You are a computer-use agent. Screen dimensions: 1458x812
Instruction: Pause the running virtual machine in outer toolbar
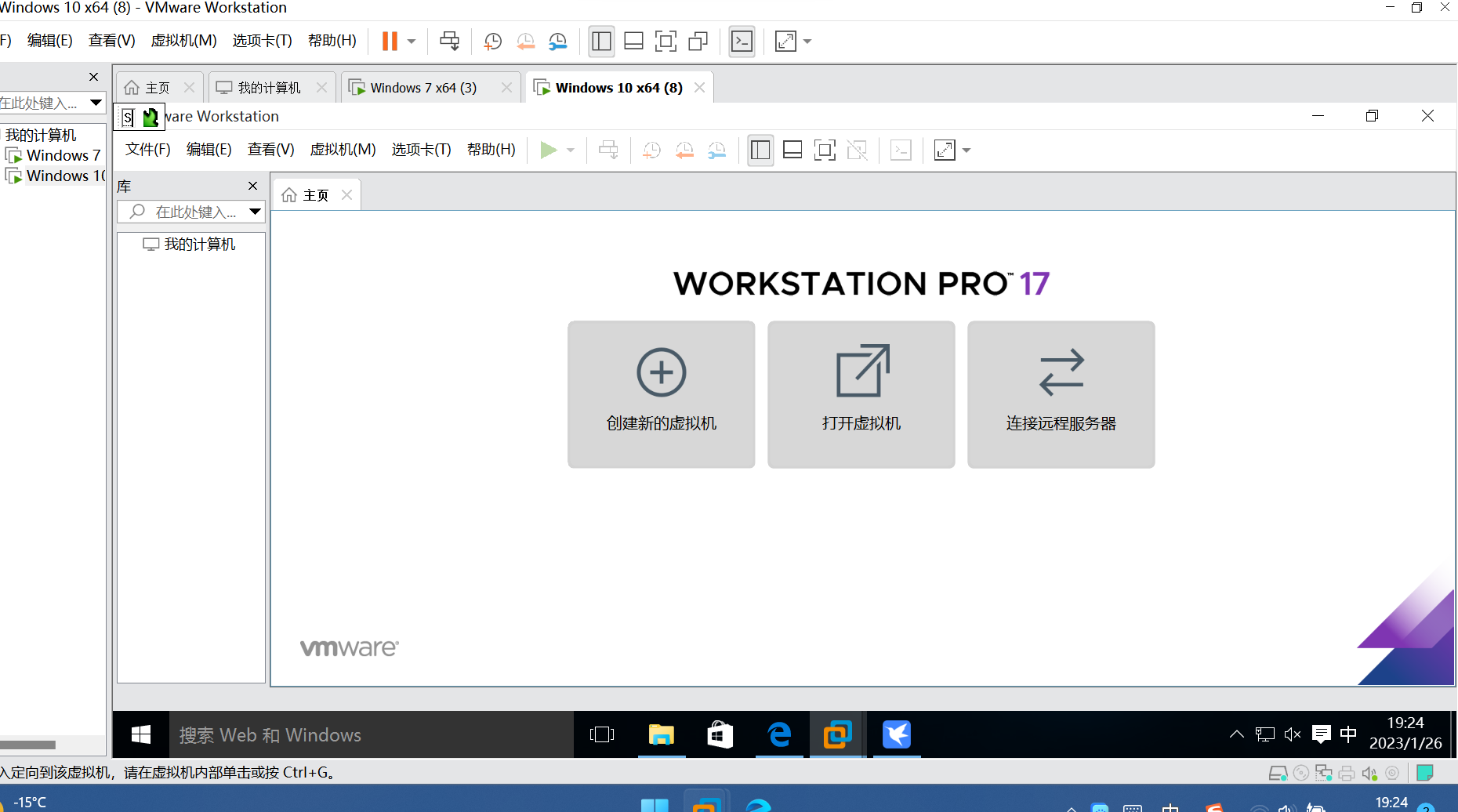pyautogui.click(x=390, y=41)
